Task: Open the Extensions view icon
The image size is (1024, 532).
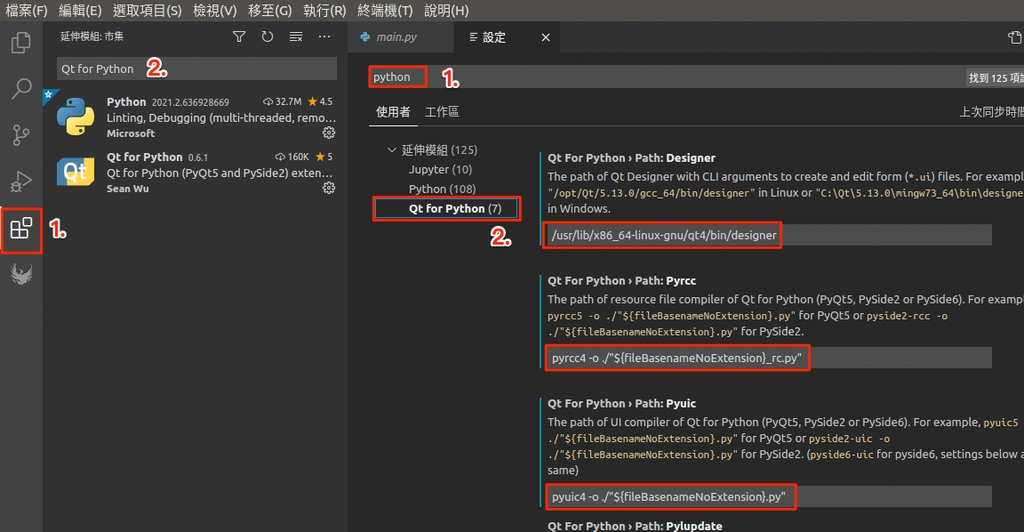Action: tap(21, 228)
